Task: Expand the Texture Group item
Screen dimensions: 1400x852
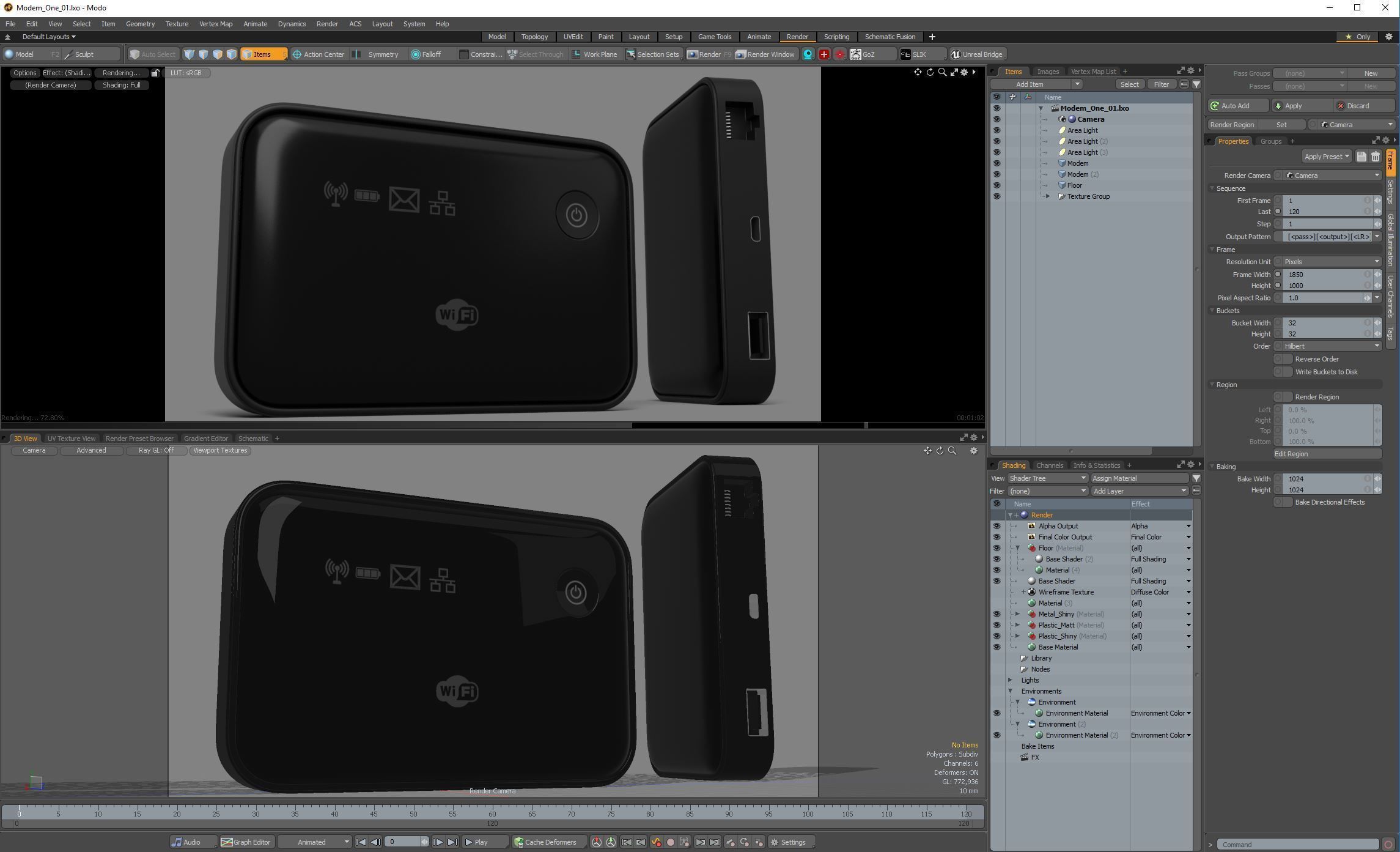Action: [1048, 196]
